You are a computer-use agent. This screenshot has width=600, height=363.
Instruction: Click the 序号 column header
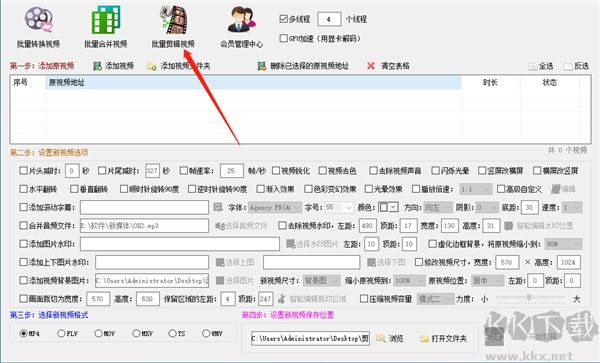(x=27, y=82)
